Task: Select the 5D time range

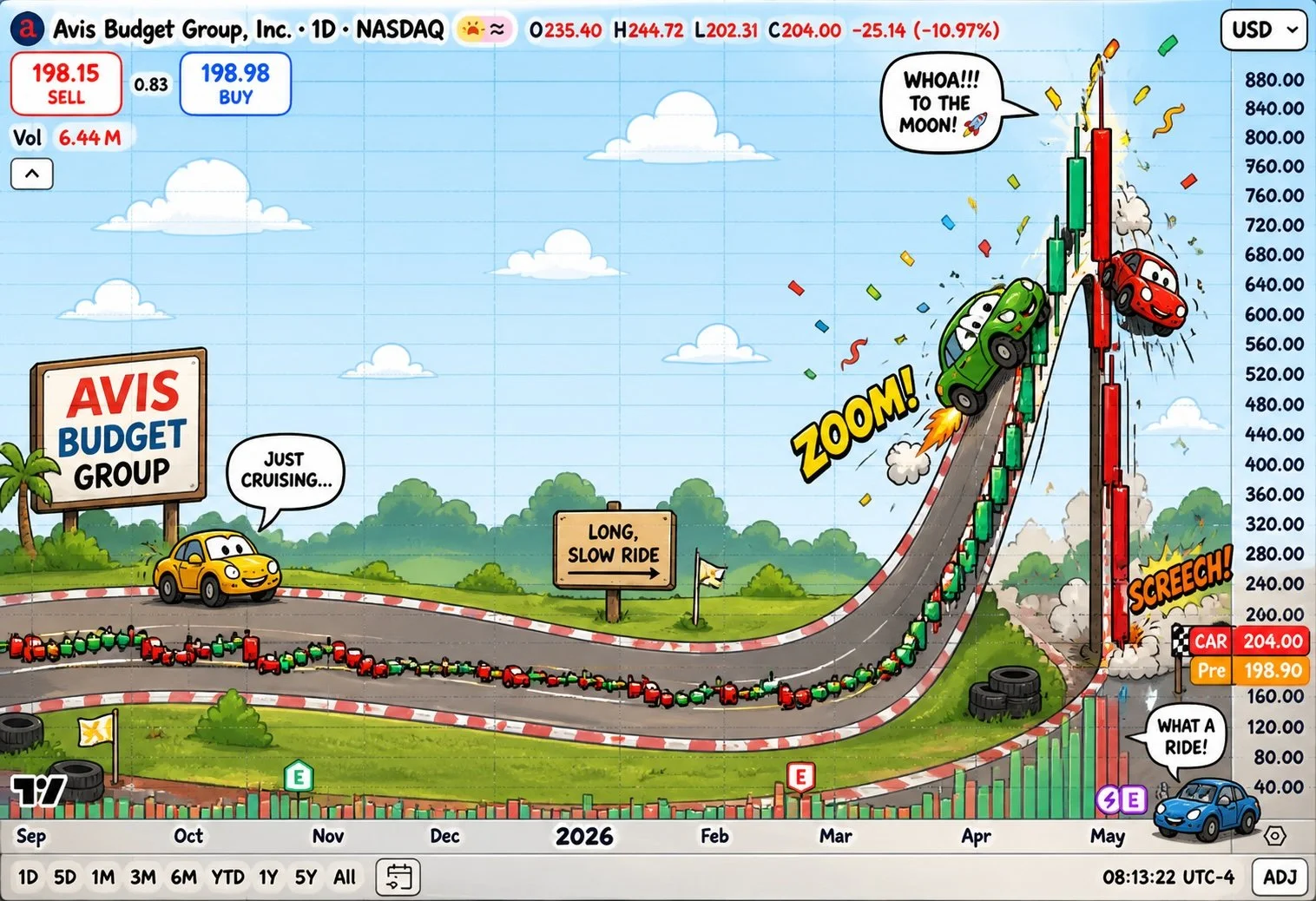Action: click(x=65, y=878)
